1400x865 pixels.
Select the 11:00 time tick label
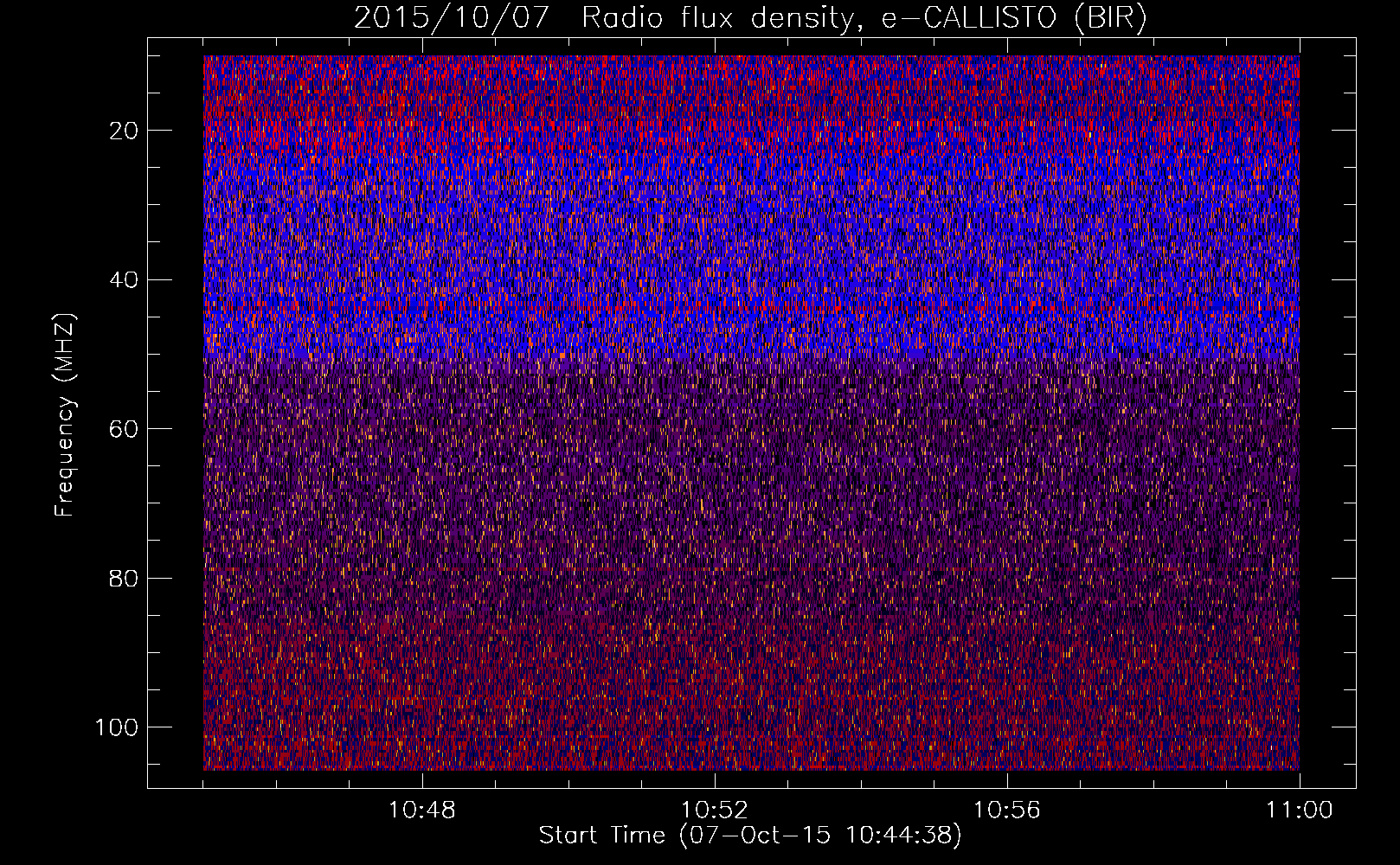1300,811
